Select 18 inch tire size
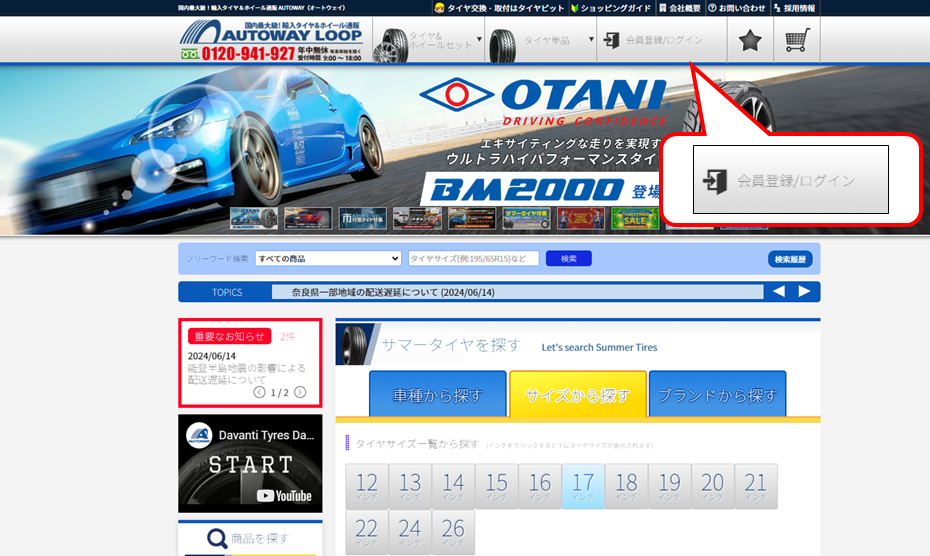Viewport: 930px width, 556px height. click(x=626, y=487)
